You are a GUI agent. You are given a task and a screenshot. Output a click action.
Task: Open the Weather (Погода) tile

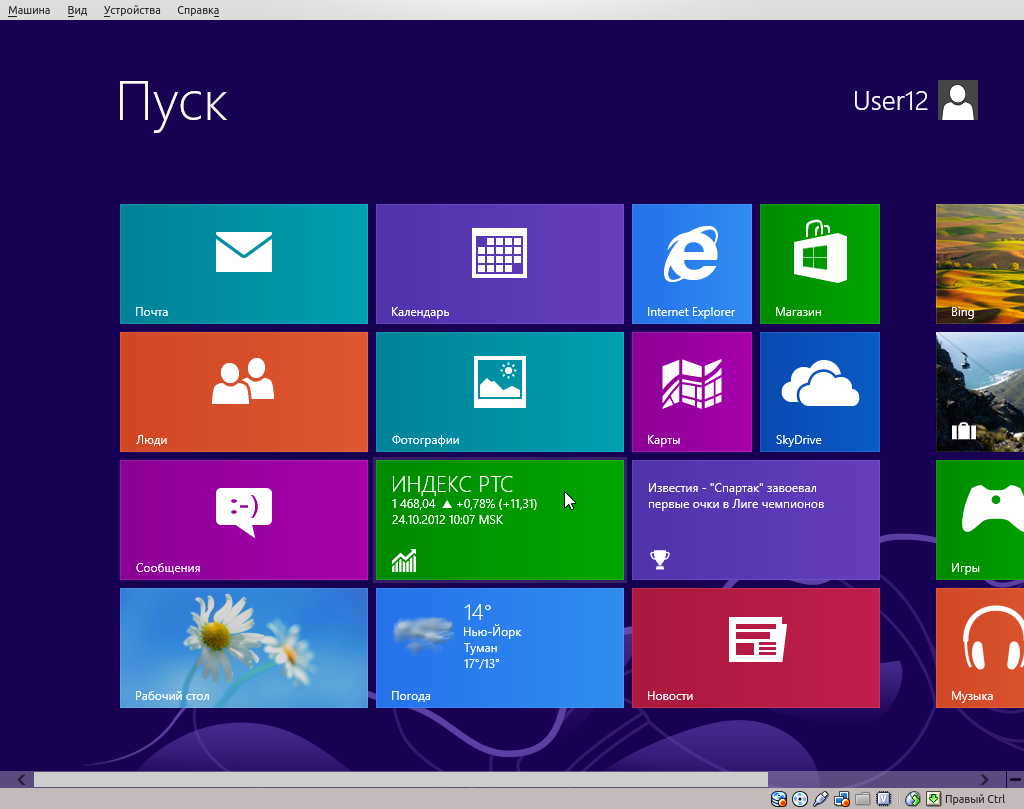(x=499, y=648)
